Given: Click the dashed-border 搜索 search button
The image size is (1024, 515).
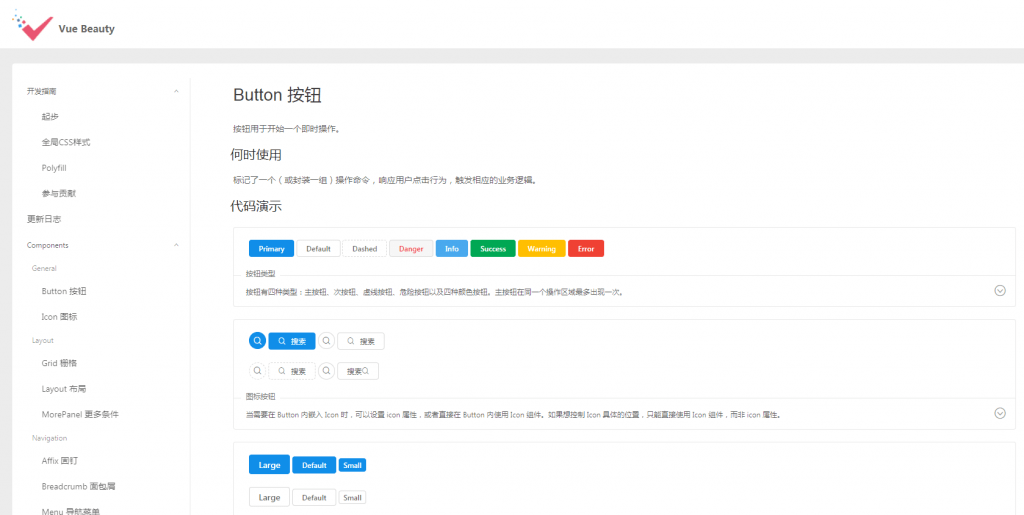Looking at the screenshot, I should click(292, 371).
